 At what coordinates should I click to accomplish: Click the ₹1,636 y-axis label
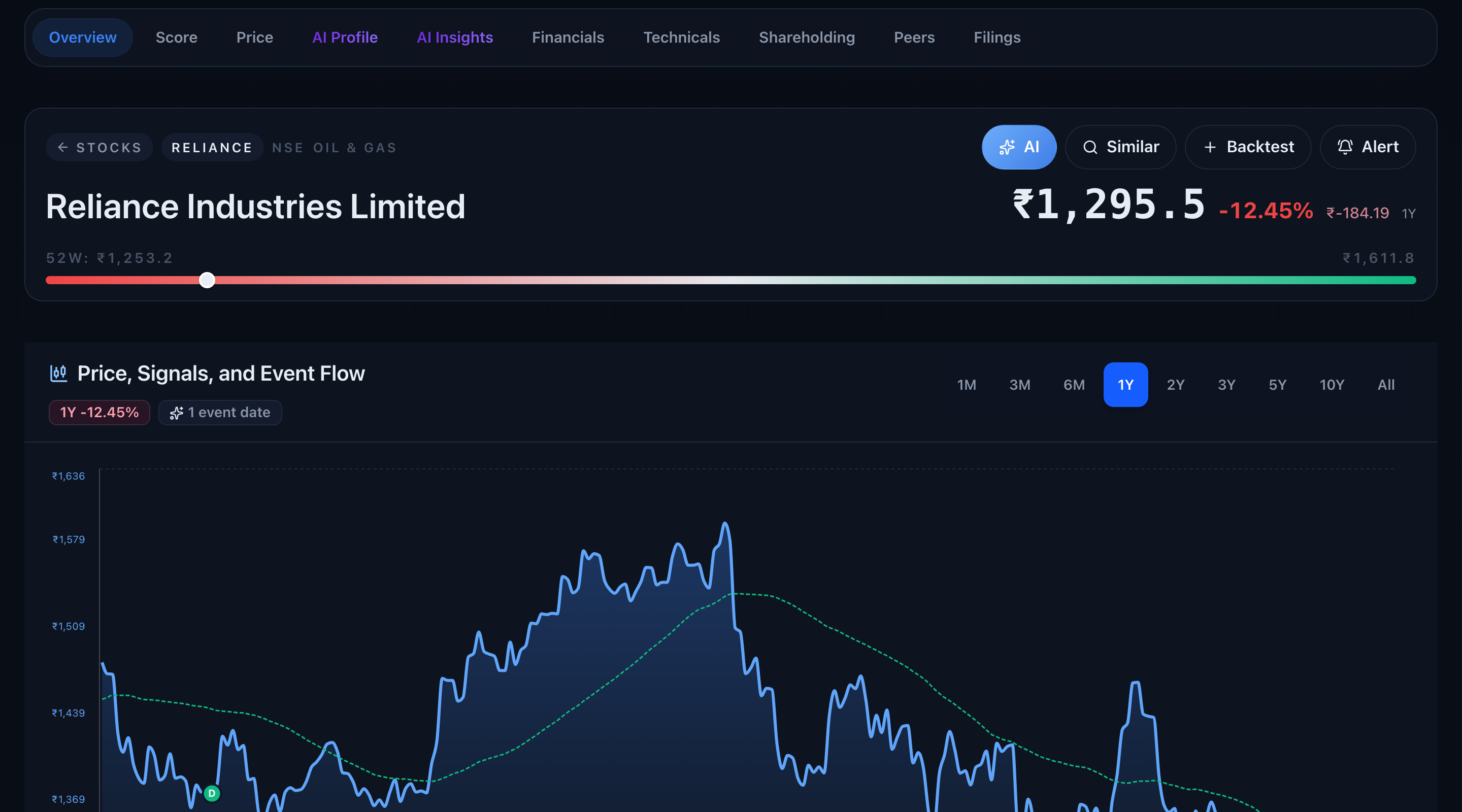[68, 476]
